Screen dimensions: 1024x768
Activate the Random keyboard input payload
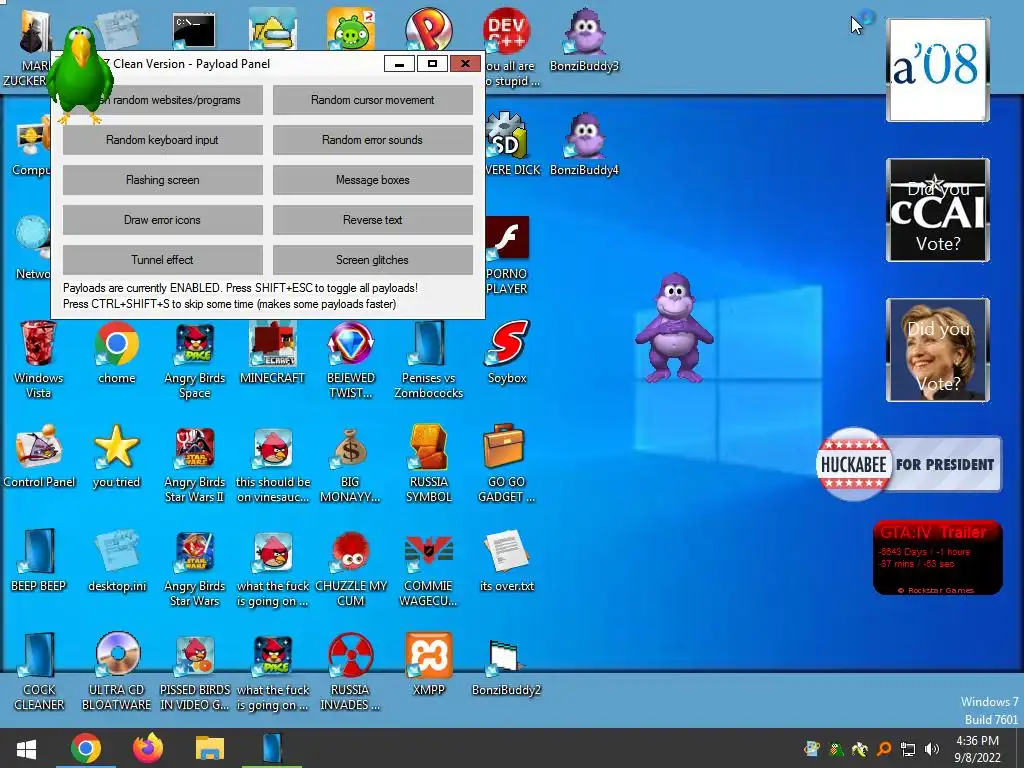tap(163, 140)
